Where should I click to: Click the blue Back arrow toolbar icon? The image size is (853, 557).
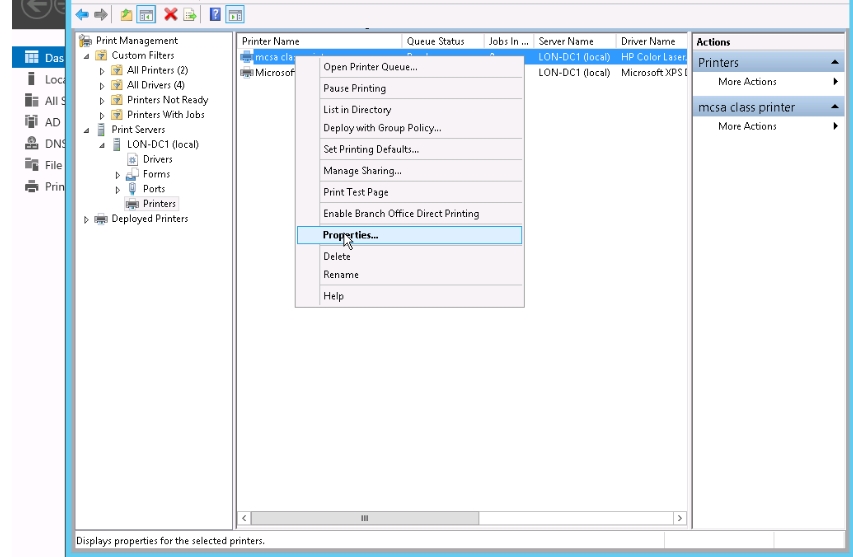click(x=82, y=15)
